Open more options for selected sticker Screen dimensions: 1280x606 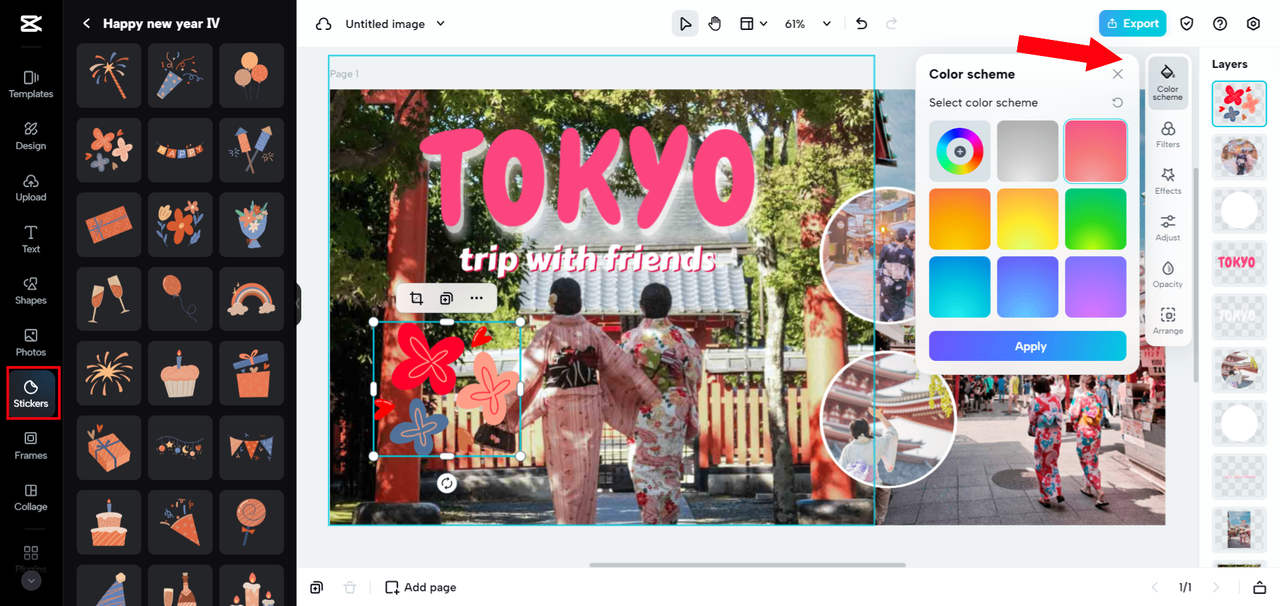click(x=476, y=298)
